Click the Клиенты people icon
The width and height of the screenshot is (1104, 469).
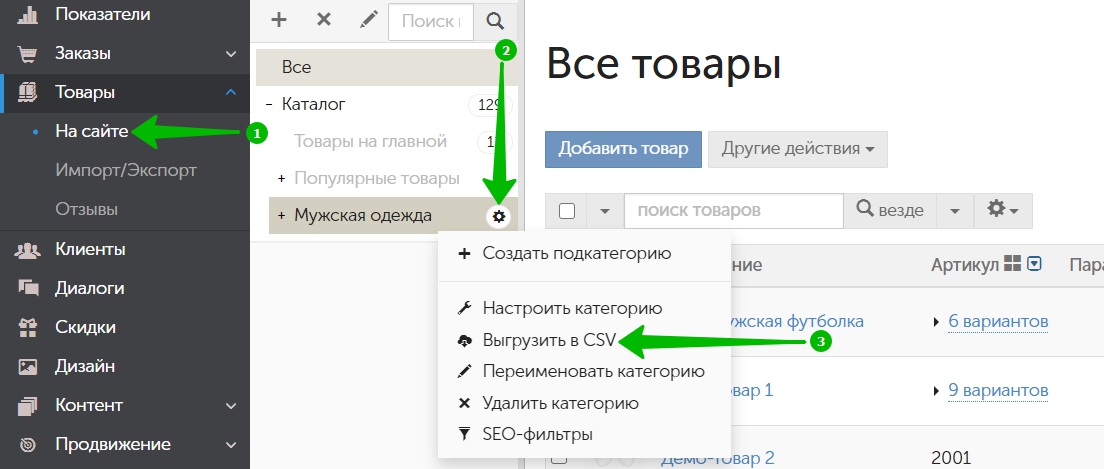click(27, 249)
